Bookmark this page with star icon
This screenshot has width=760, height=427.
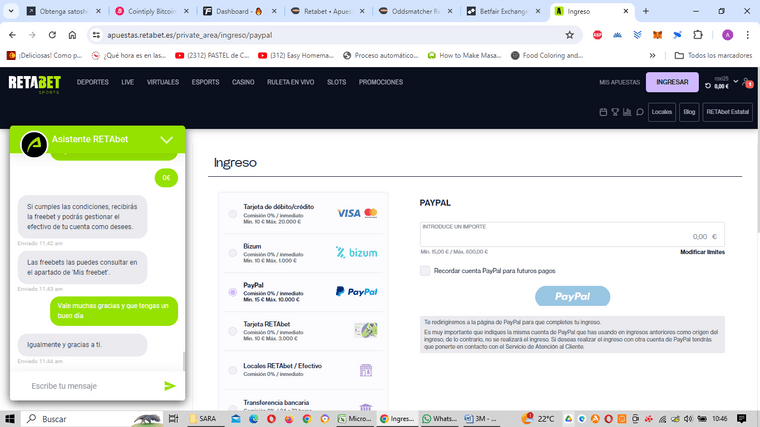click(x=570, y=35)
